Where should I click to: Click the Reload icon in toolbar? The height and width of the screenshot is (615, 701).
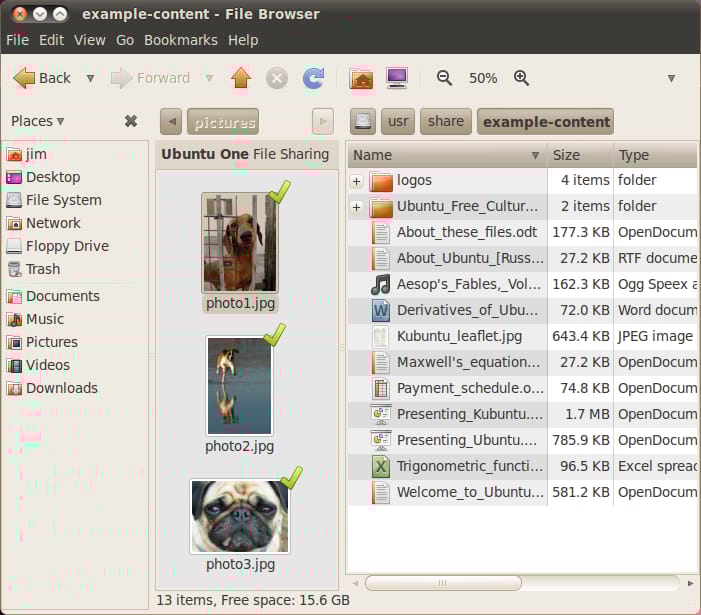(x=314, y=78)
